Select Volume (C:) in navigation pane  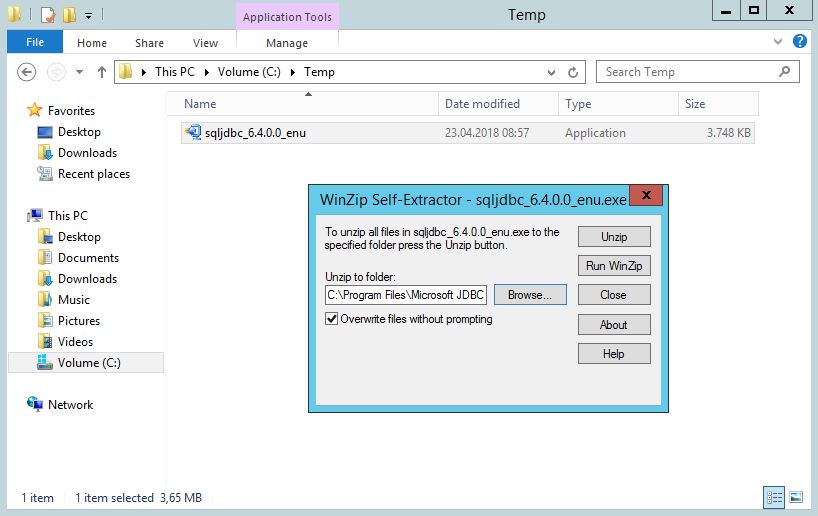click(86, 363)
